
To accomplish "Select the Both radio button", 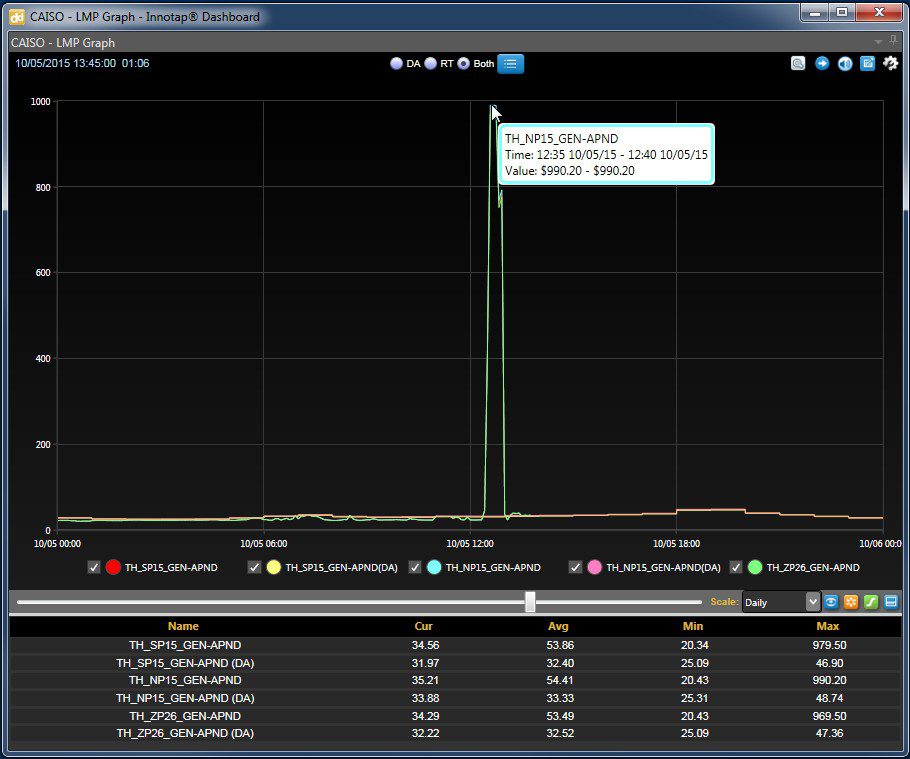I will (x=464, y=64).
